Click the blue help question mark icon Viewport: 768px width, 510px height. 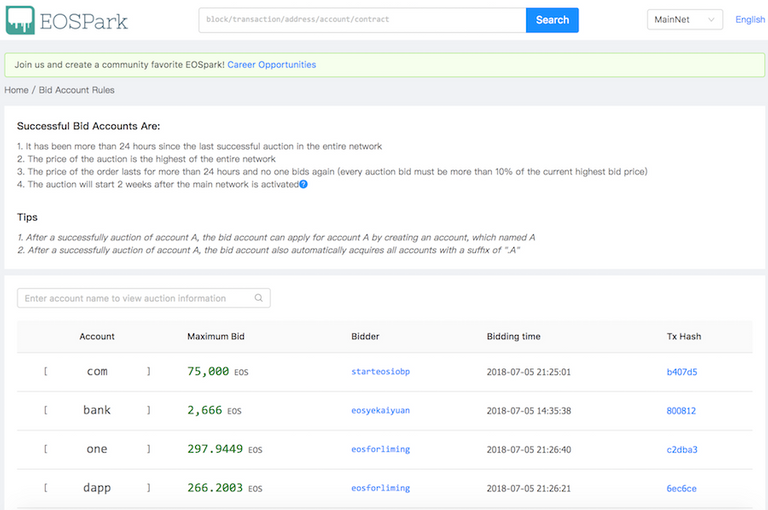(303, 185)
